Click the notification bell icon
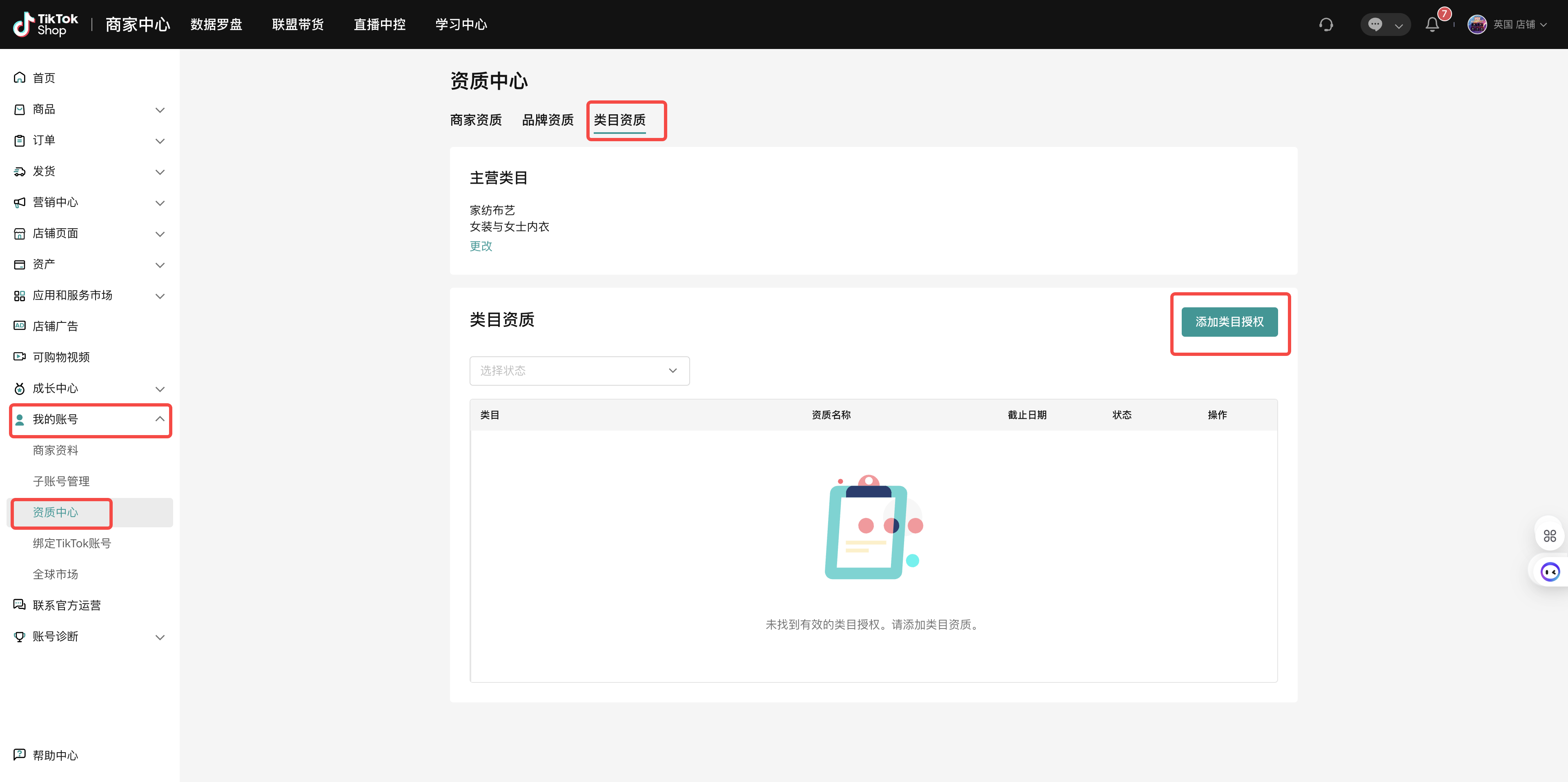Image resolution: width=1568 pixels, height=782 pixels. (x=1432, y=24)
